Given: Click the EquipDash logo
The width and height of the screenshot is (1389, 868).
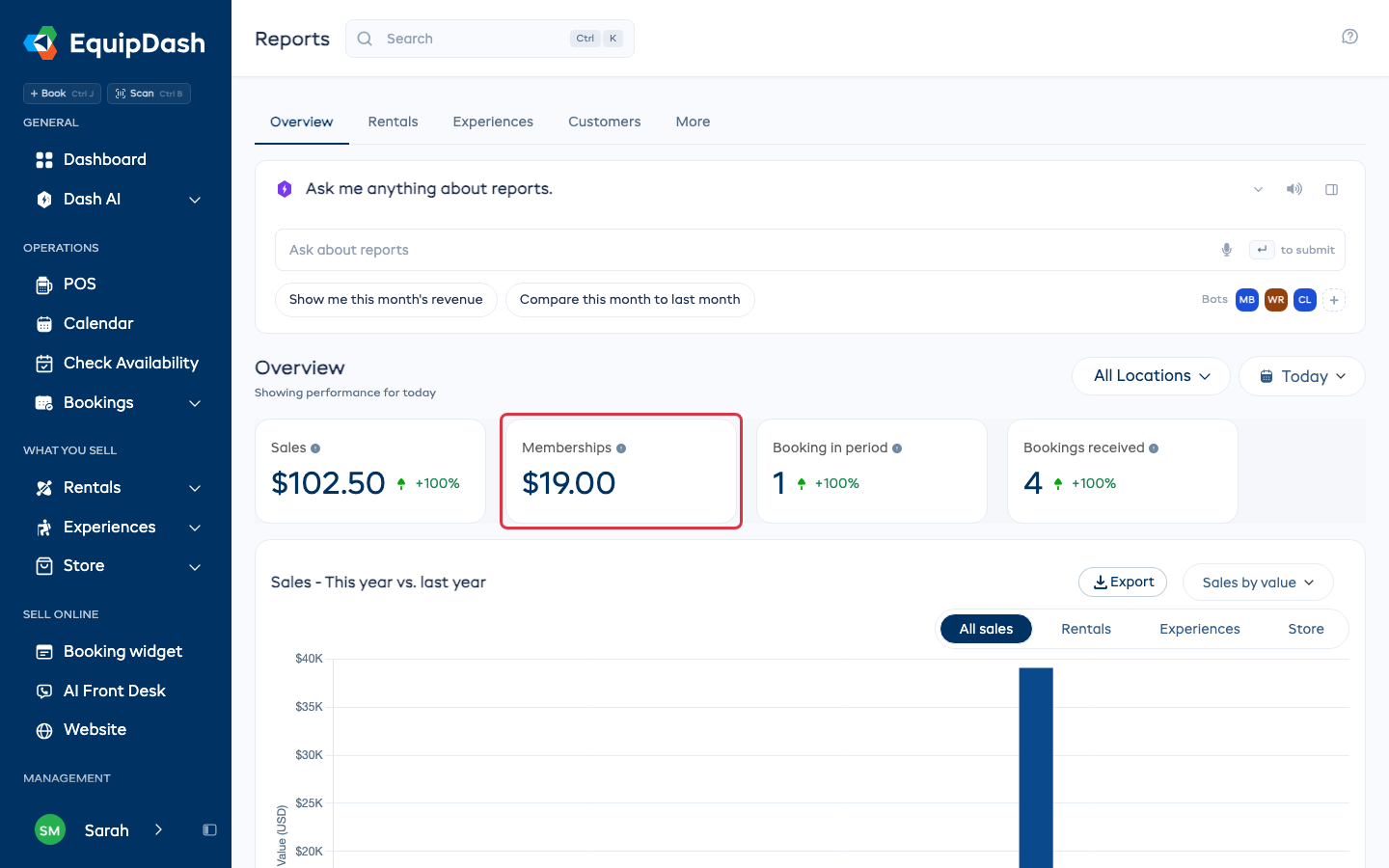Looking at the screenshot, I should (114, 43).
